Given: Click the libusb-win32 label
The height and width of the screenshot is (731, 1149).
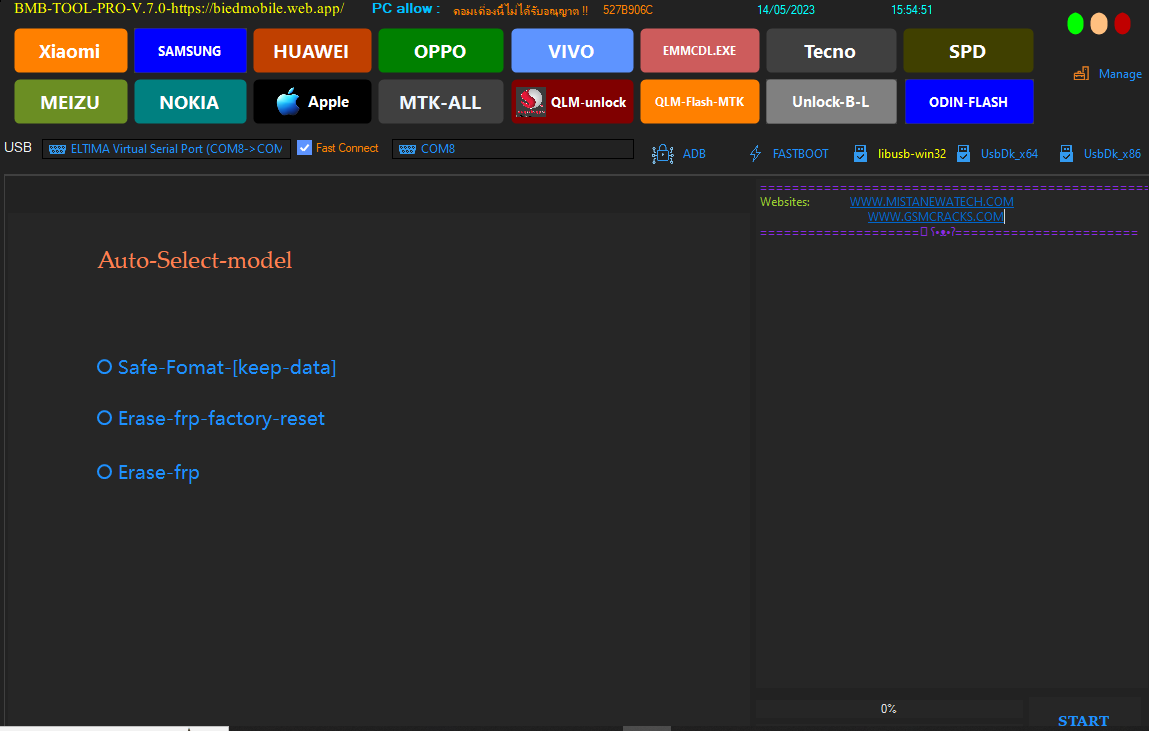Looking at the screenshot, I should [x=912, y=154].
